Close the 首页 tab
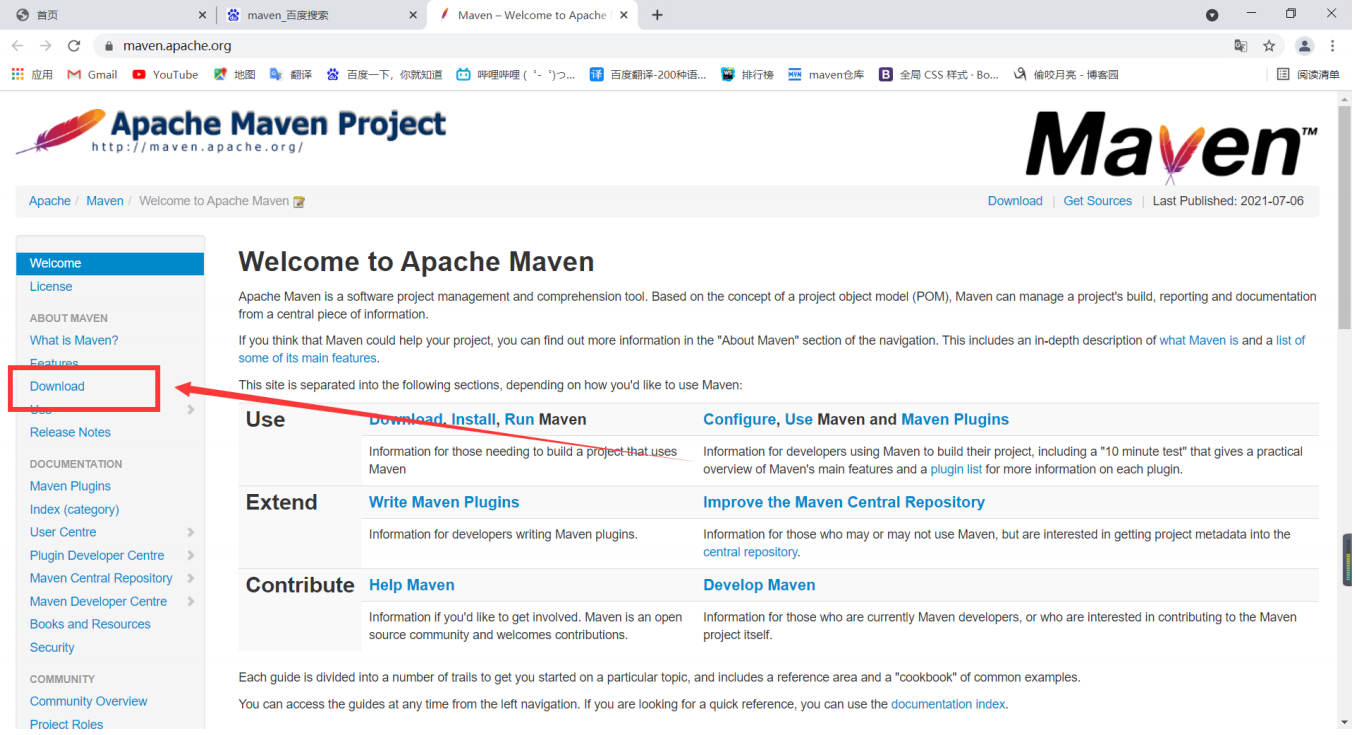Image resolution: width=1355 pixels, height=735 pixels. [203, 15]
